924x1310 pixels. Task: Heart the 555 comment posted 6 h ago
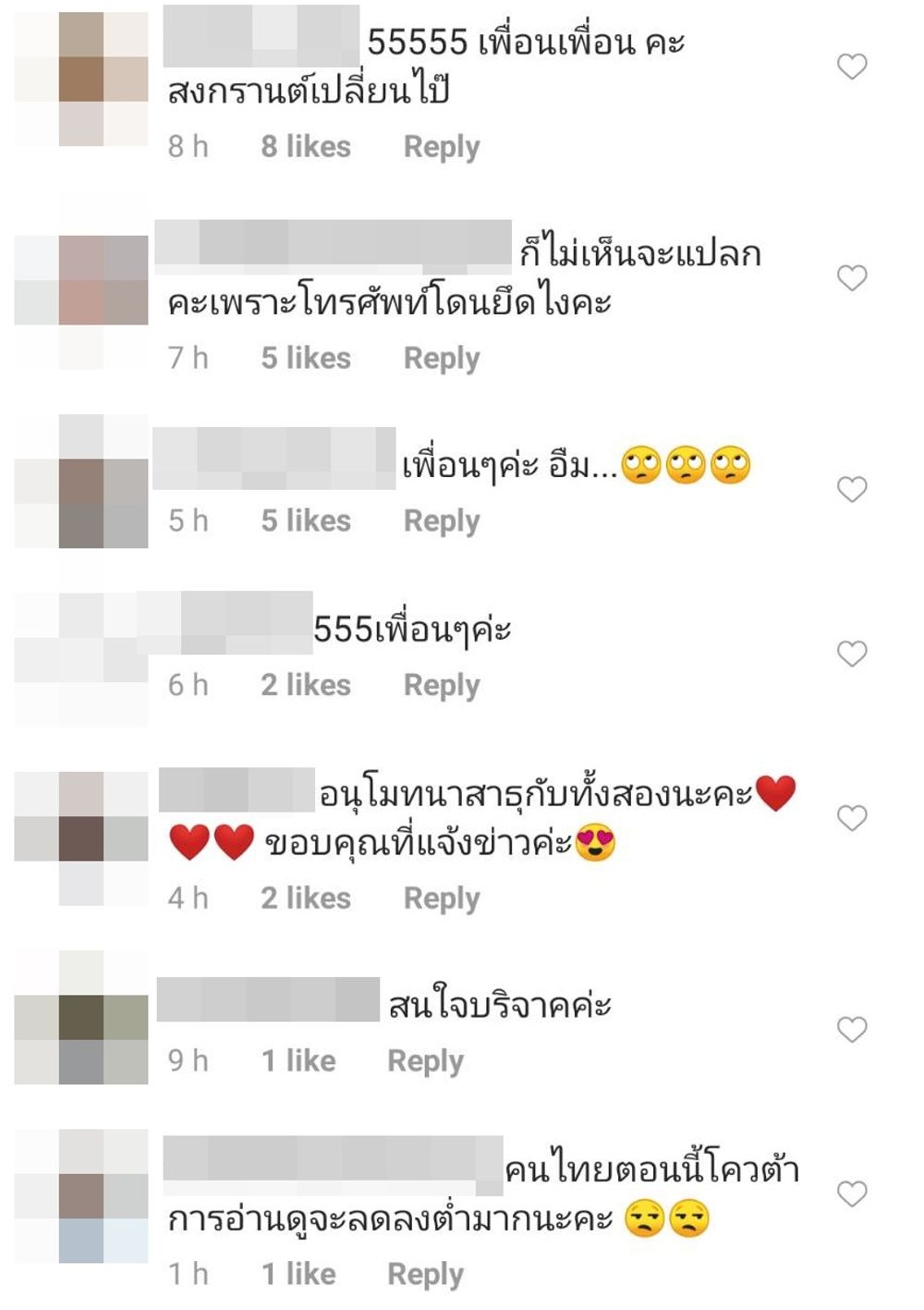[x=852, y=654]
